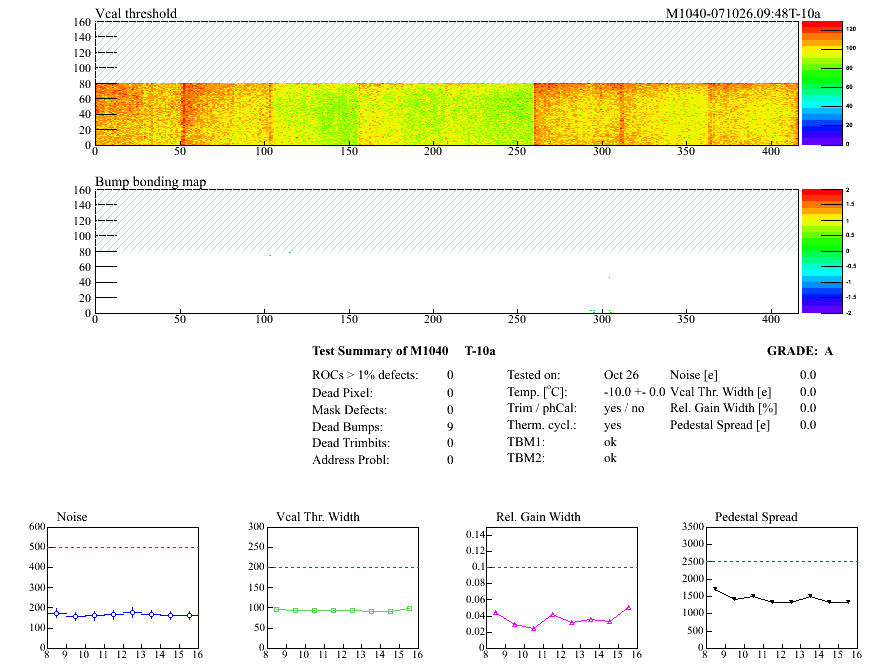Click the 'ok' value next to TBM1
This screenshot has height=672, width=896.
[x=610, y=442]
